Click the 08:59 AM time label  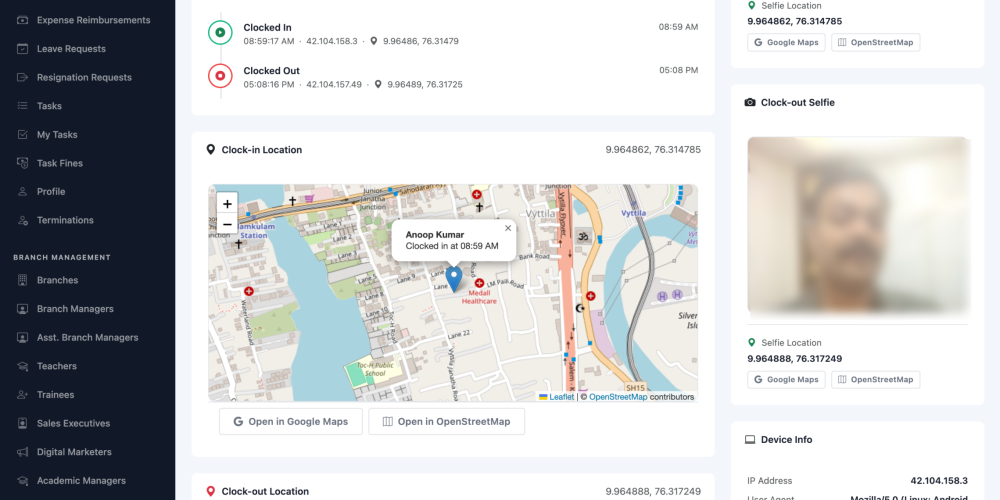[679, 27]
